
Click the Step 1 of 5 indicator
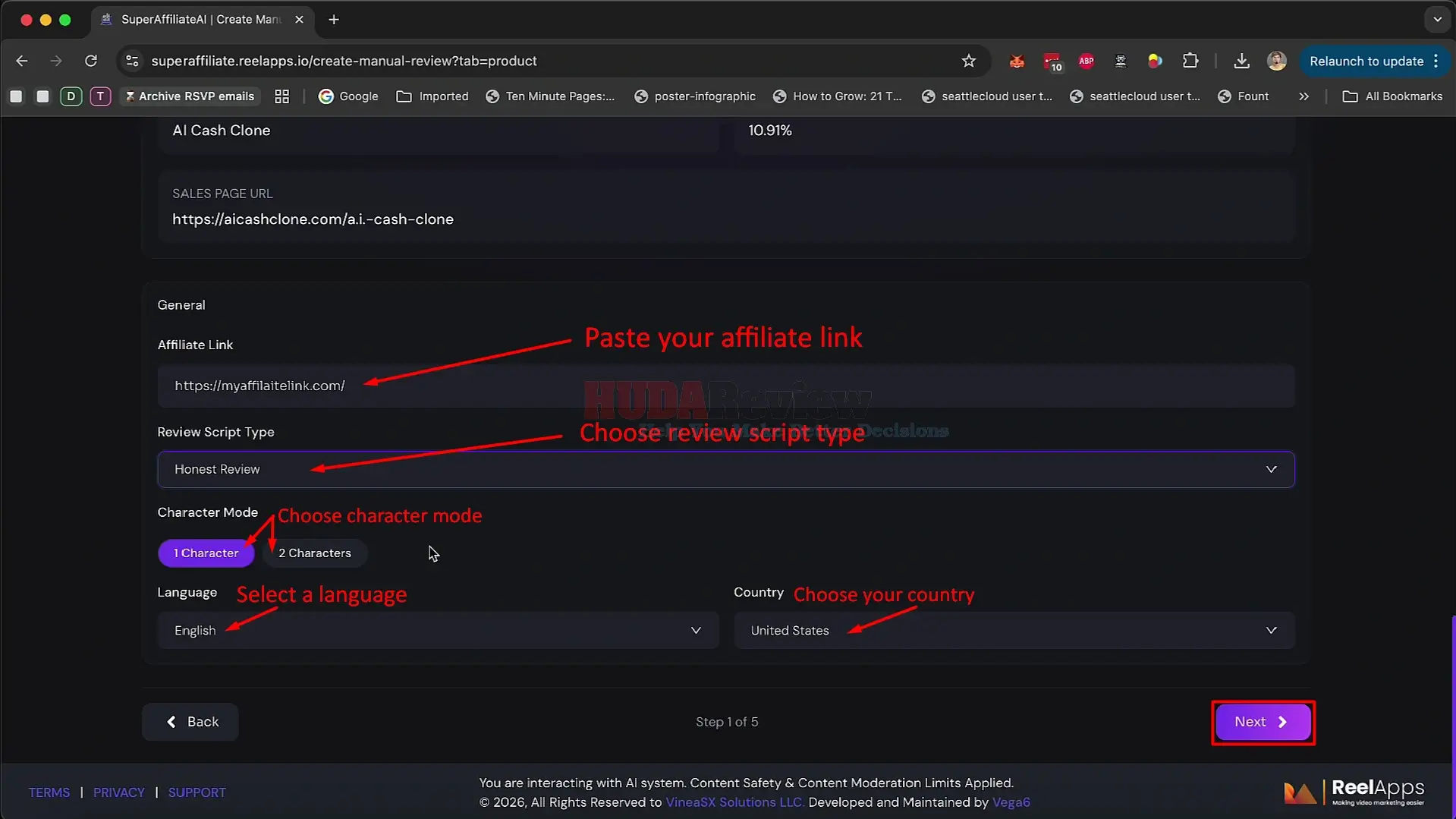727,722
